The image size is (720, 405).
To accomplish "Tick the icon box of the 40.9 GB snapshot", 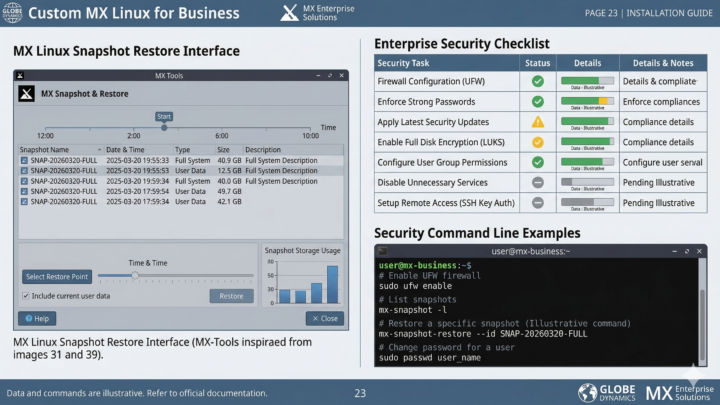I will pos(24,160).
